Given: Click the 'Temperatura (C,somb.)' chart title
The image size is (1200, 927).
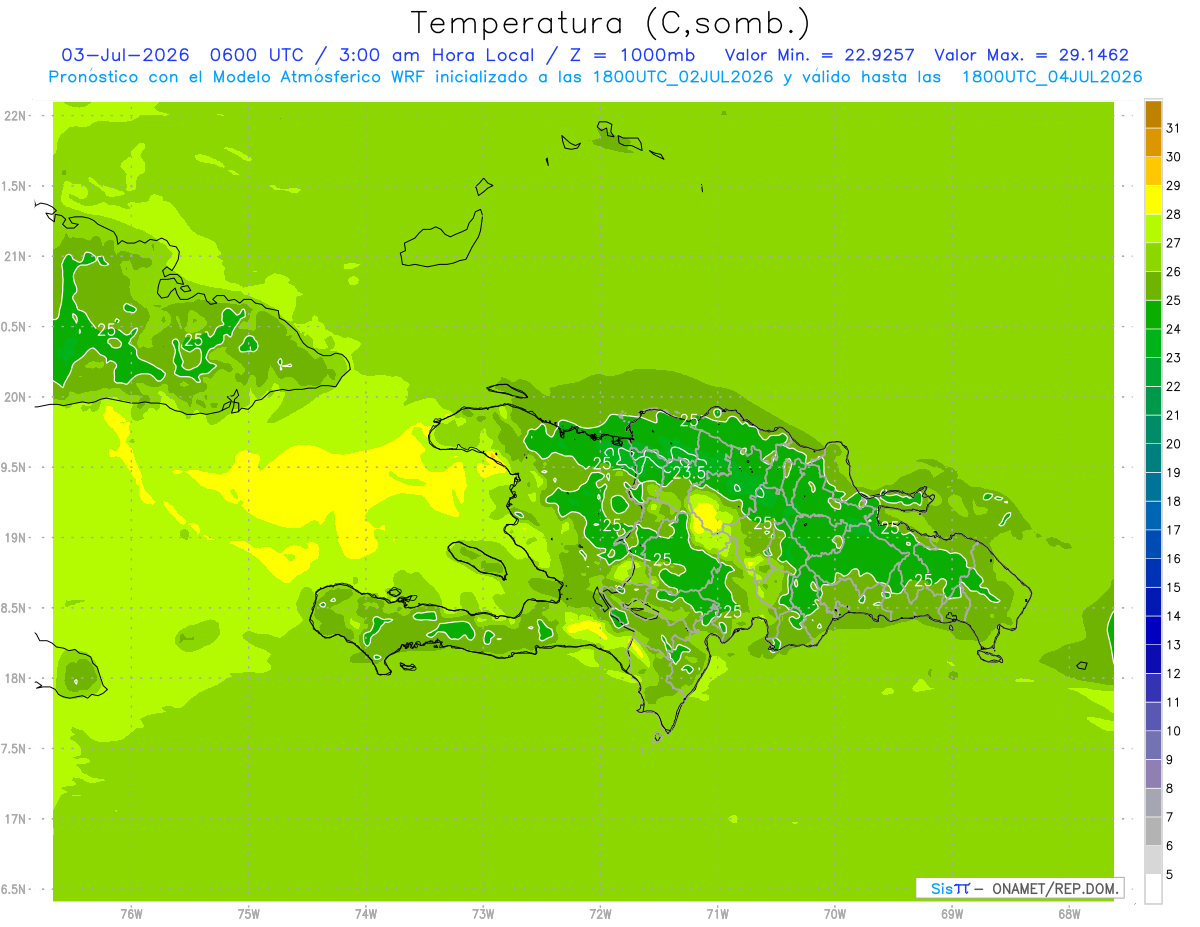Looking at the screenshot, I should click(x=610, y=23).
